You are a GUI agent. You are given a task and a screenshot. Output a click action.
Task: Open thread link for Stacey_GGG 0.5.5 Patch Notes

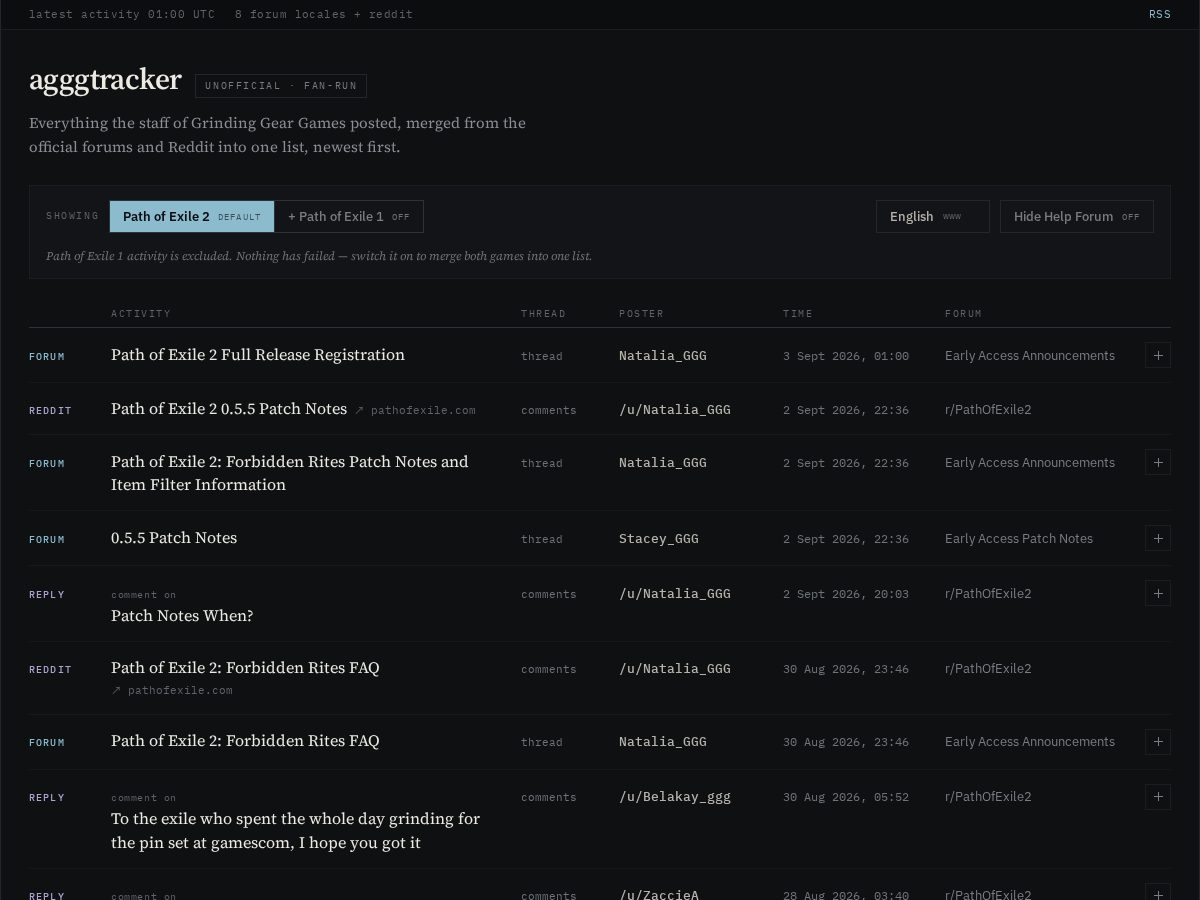[x=541, y=539]
